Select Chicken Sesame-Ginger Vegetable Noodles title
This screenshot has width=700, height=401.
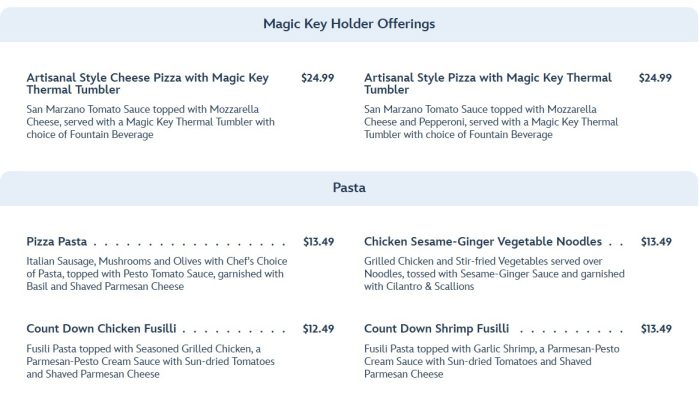[482, 242]
